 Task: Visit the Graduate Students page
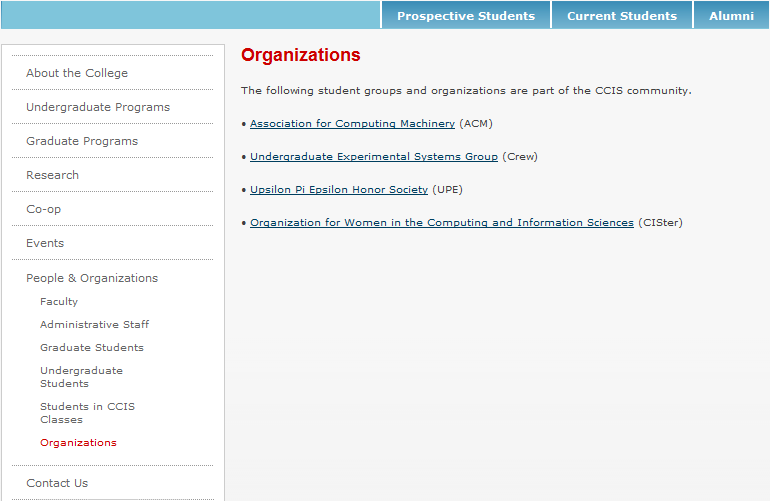point(92,348)
